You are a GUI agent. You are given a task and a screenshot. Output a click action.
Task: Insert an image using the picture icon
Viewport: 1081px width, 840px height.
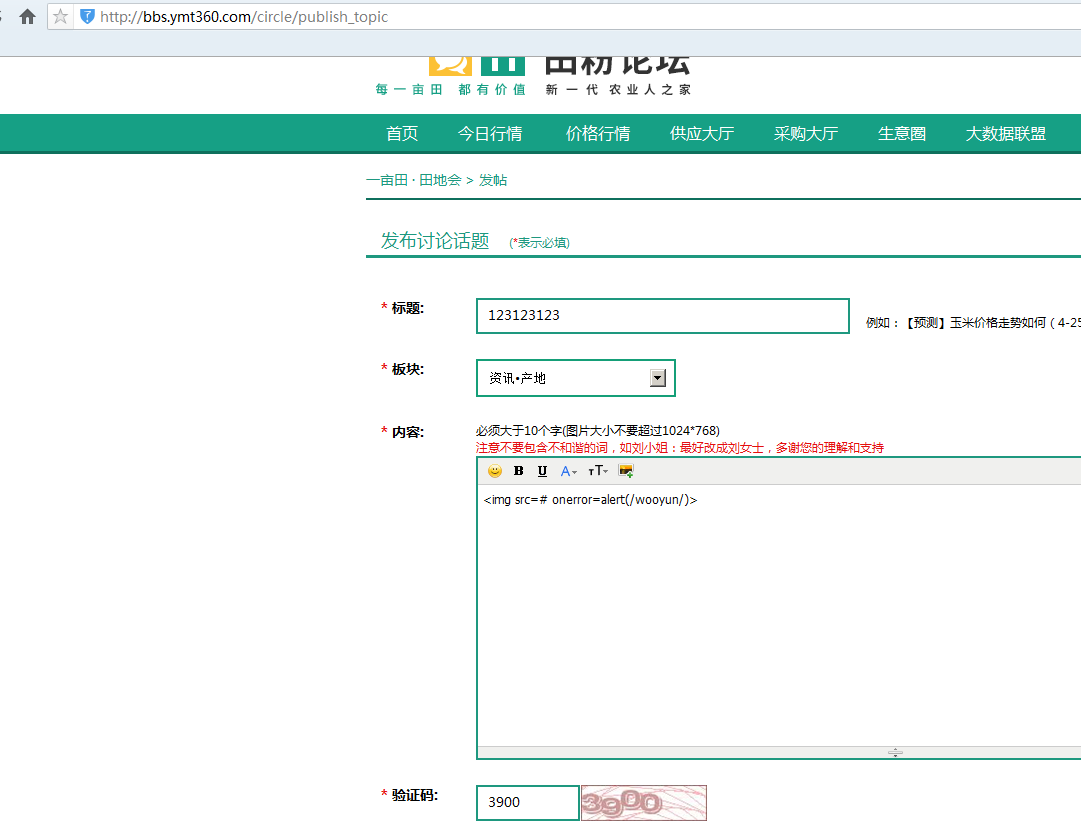pyautogui.click(x=626, y=471)
